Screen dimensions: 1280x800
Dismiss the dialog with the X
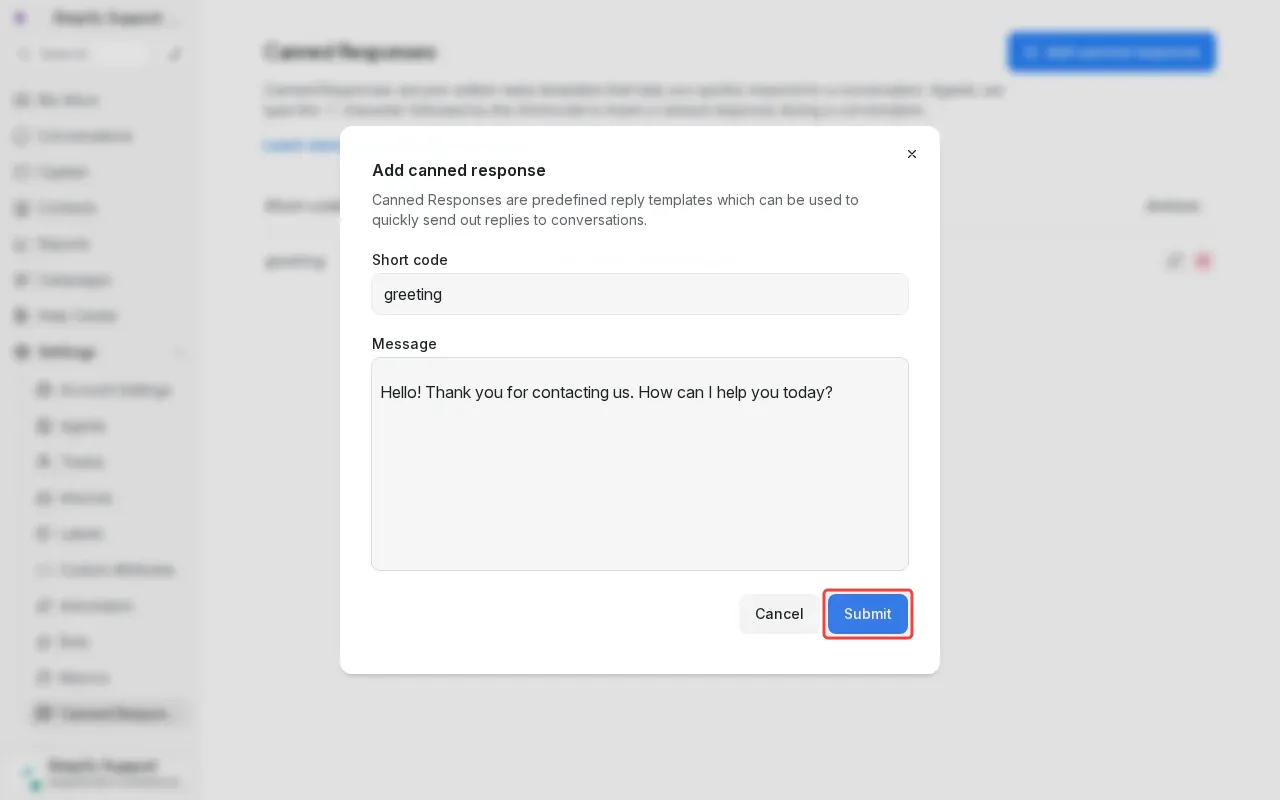coord(911,154)
